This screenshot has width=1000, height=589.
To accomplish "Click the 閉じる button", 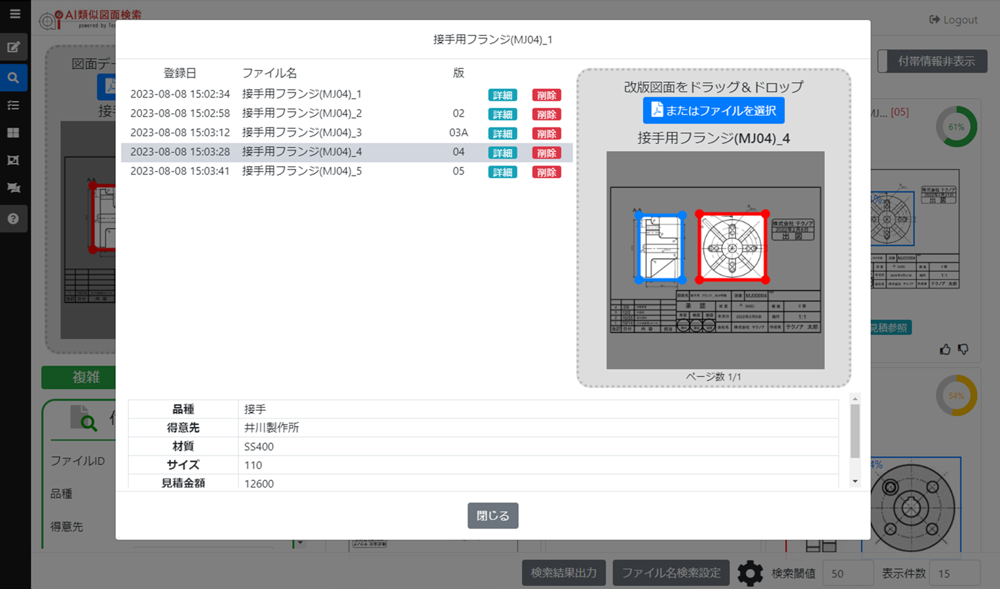I will (493, 516).
